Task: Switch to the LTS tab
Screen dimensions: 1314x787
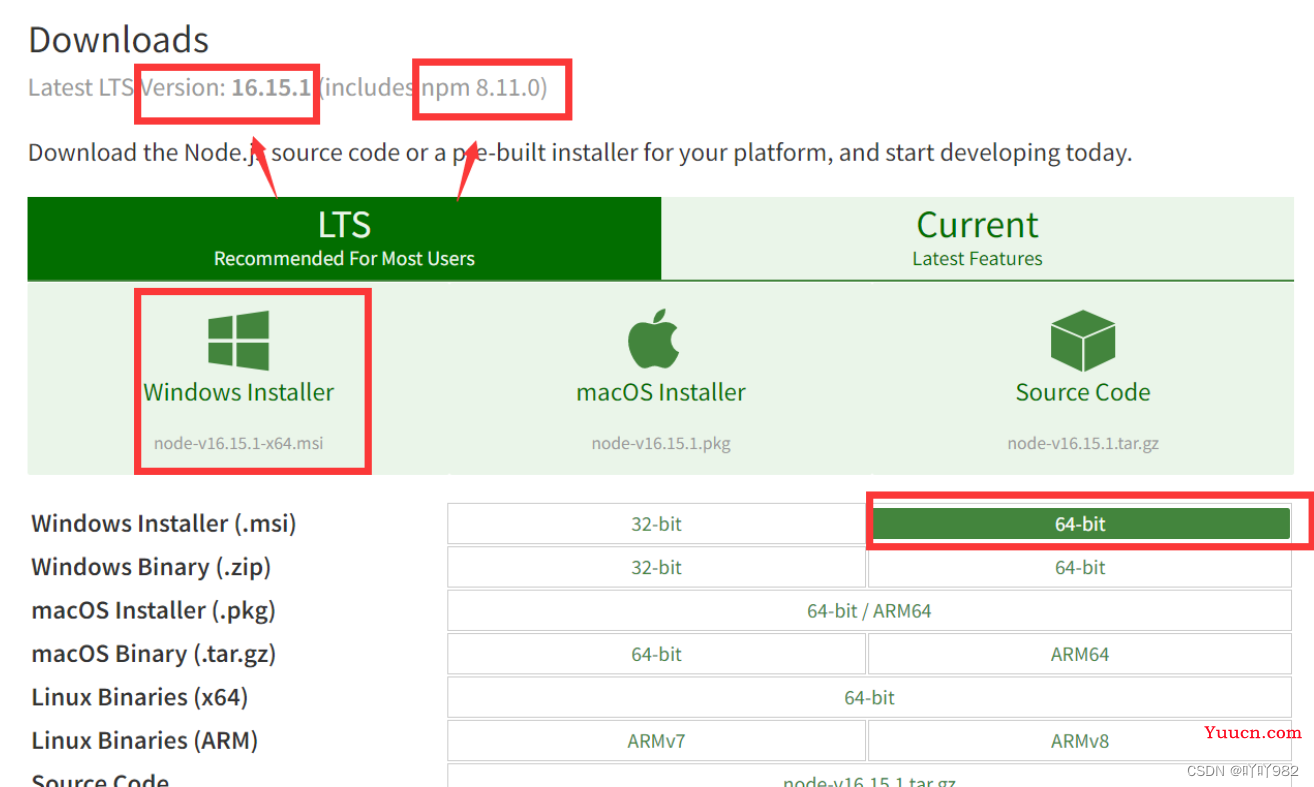Action: coord(344,238)
